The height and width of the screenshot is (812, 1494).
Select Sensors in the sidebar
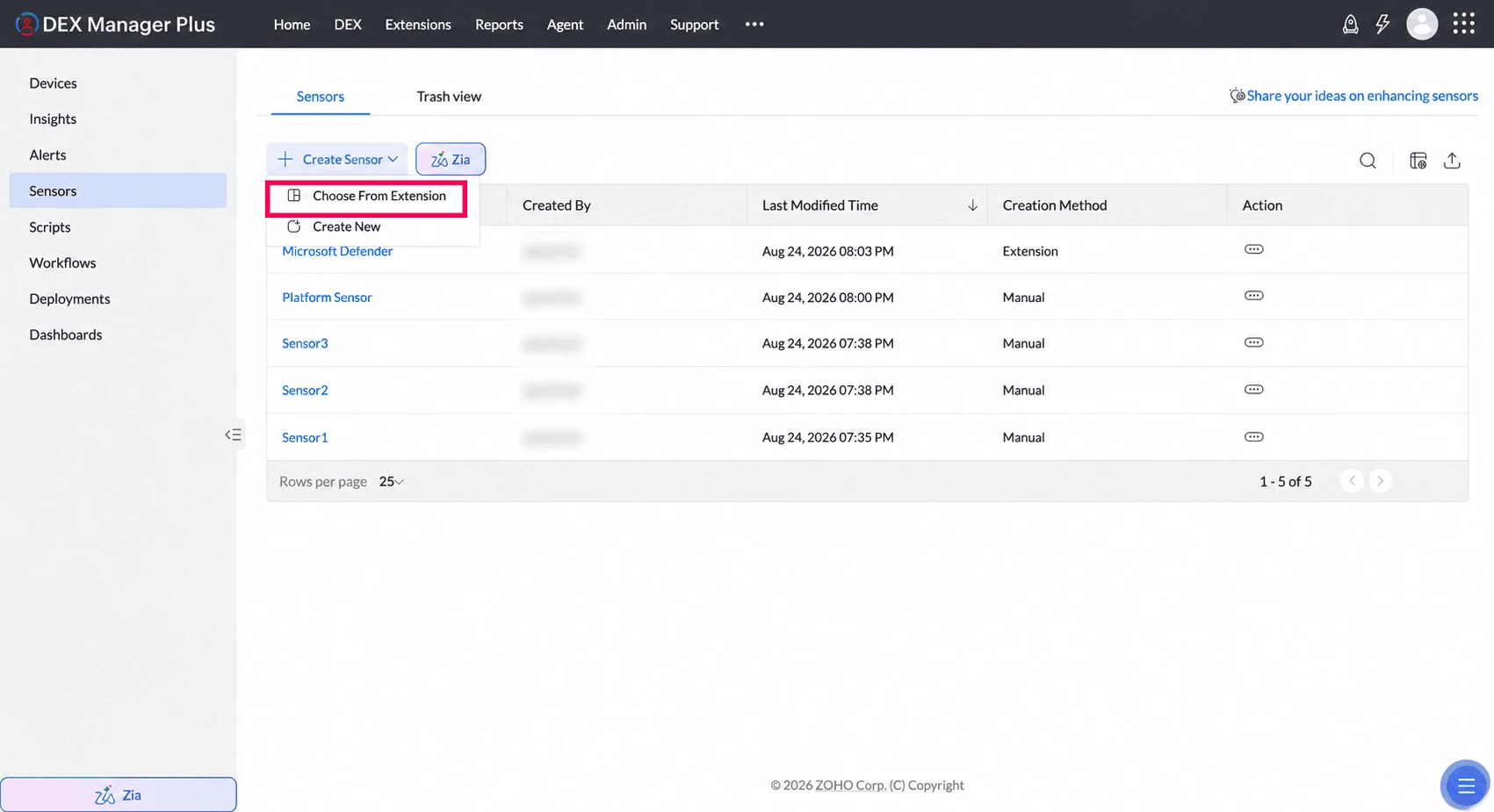tap(118, 190)
